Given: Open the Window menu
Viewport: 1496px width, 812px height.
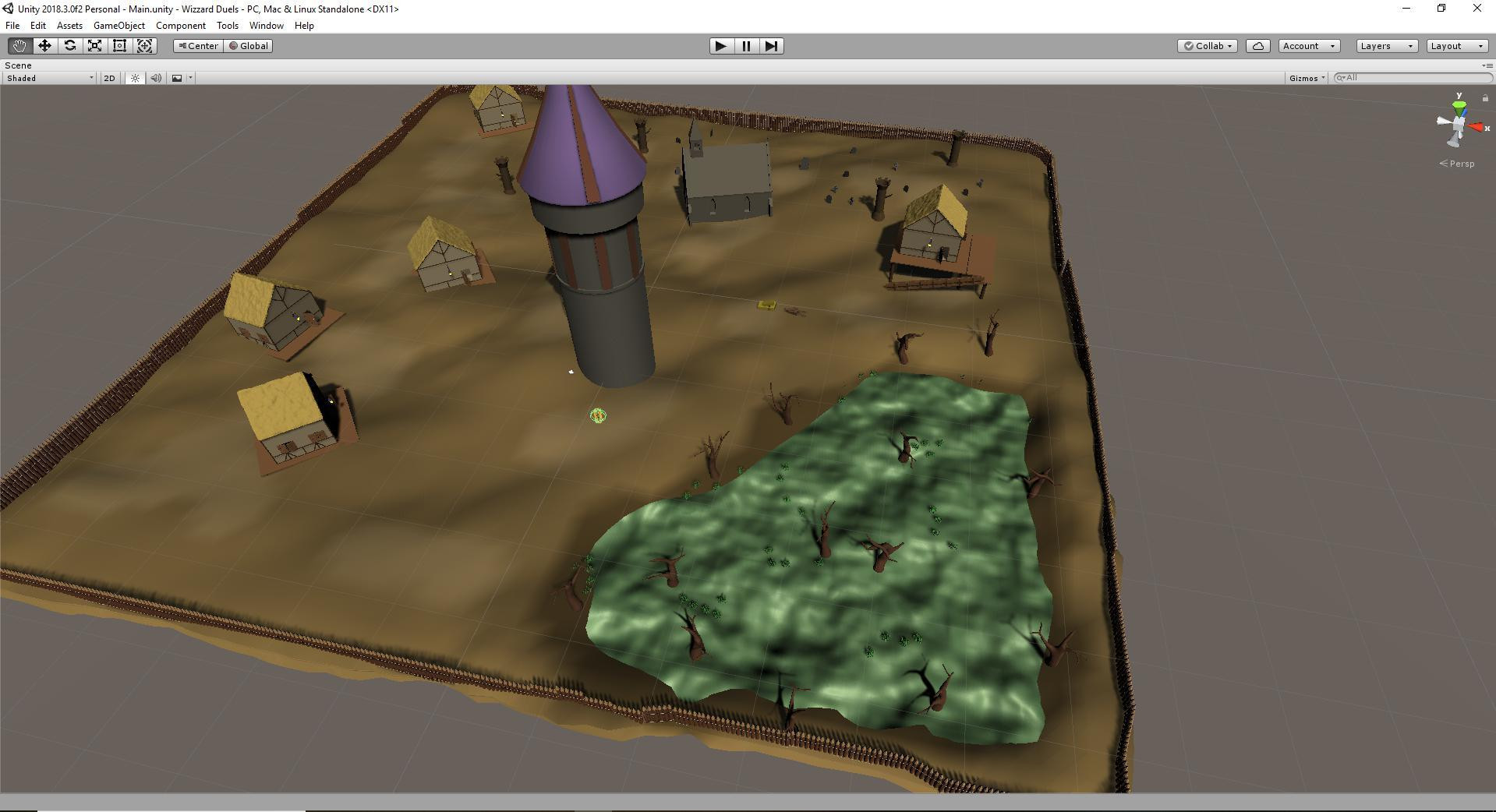Looking at the screenshot, I should [266, 26].
